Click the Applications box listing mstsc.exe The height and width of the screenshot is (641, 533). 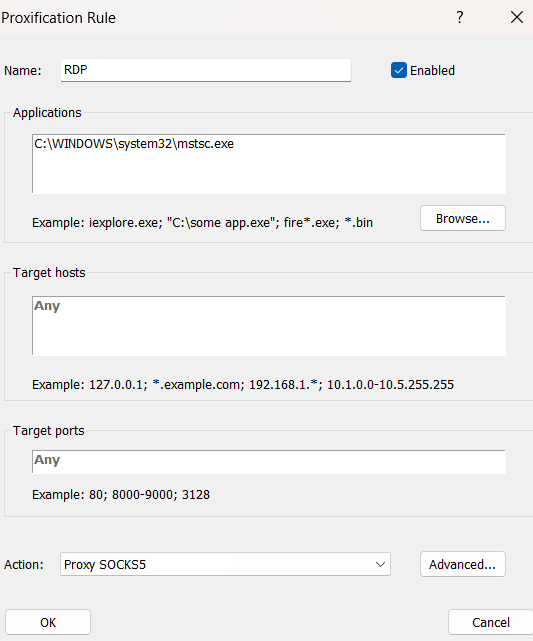point(269,164)
